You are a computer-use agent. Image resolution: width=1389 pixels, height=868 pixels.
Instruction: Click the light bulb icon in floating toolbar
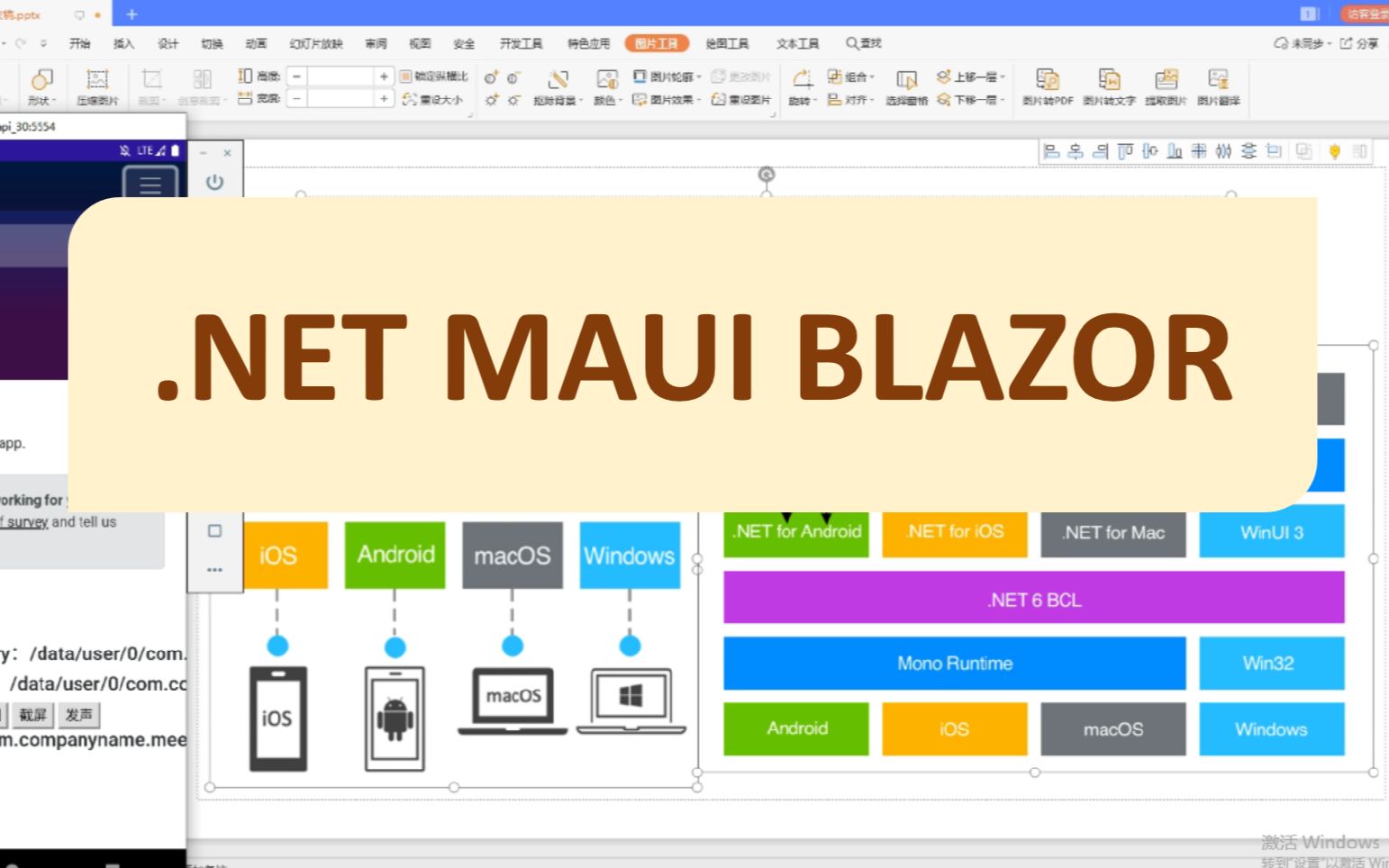(1335, 151)
